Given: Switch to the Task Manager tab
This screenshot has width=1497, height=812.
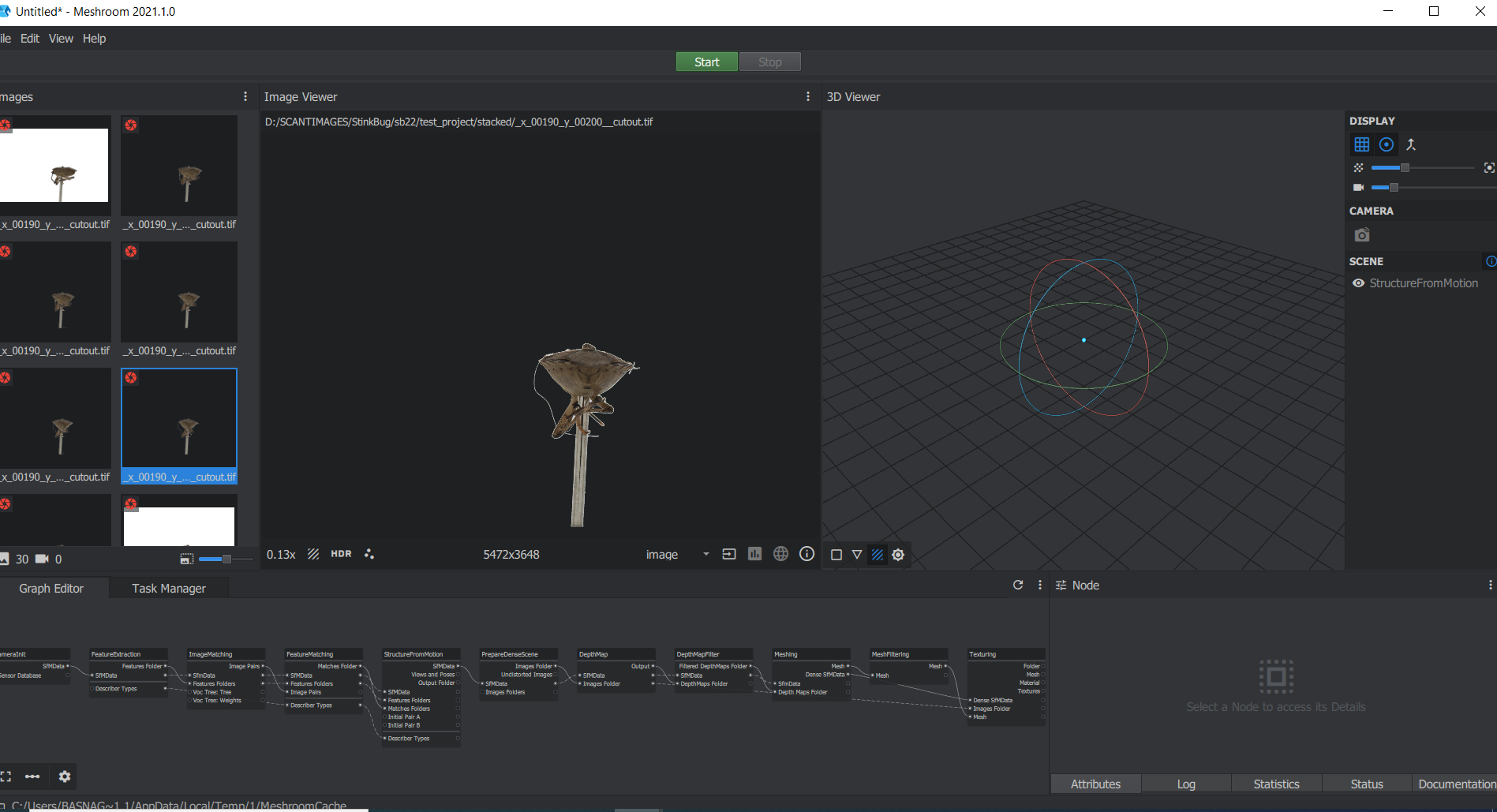Looking at the screenshot, I should pyautogui.click(x=168, y=588).
